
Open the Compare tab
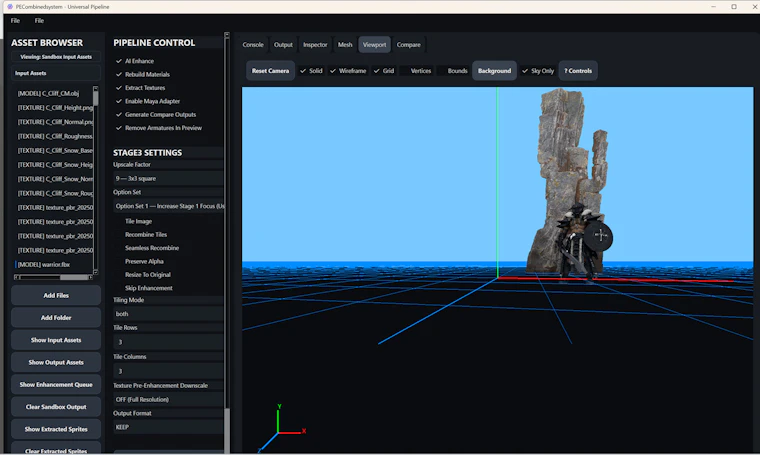(x=409, y=45)
